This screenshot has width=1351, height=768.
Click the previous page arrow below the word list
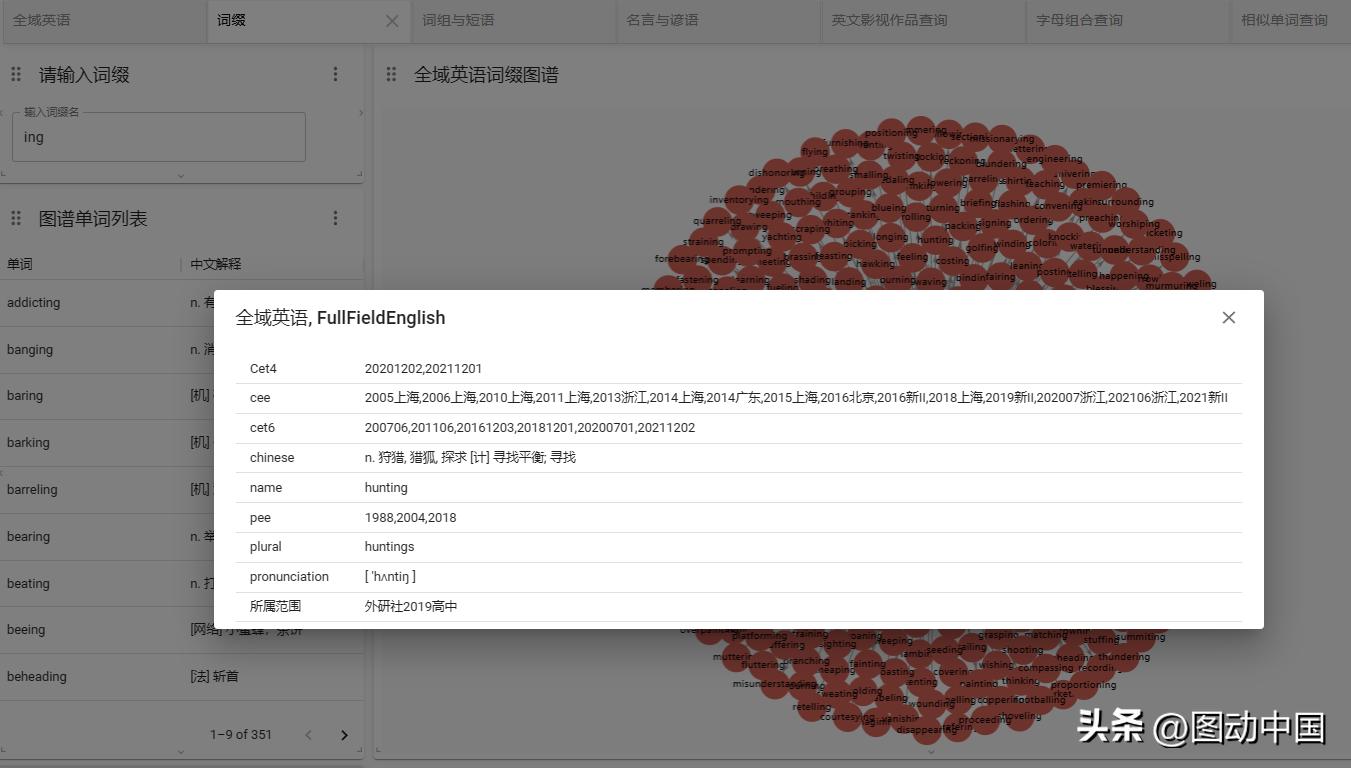308,734
